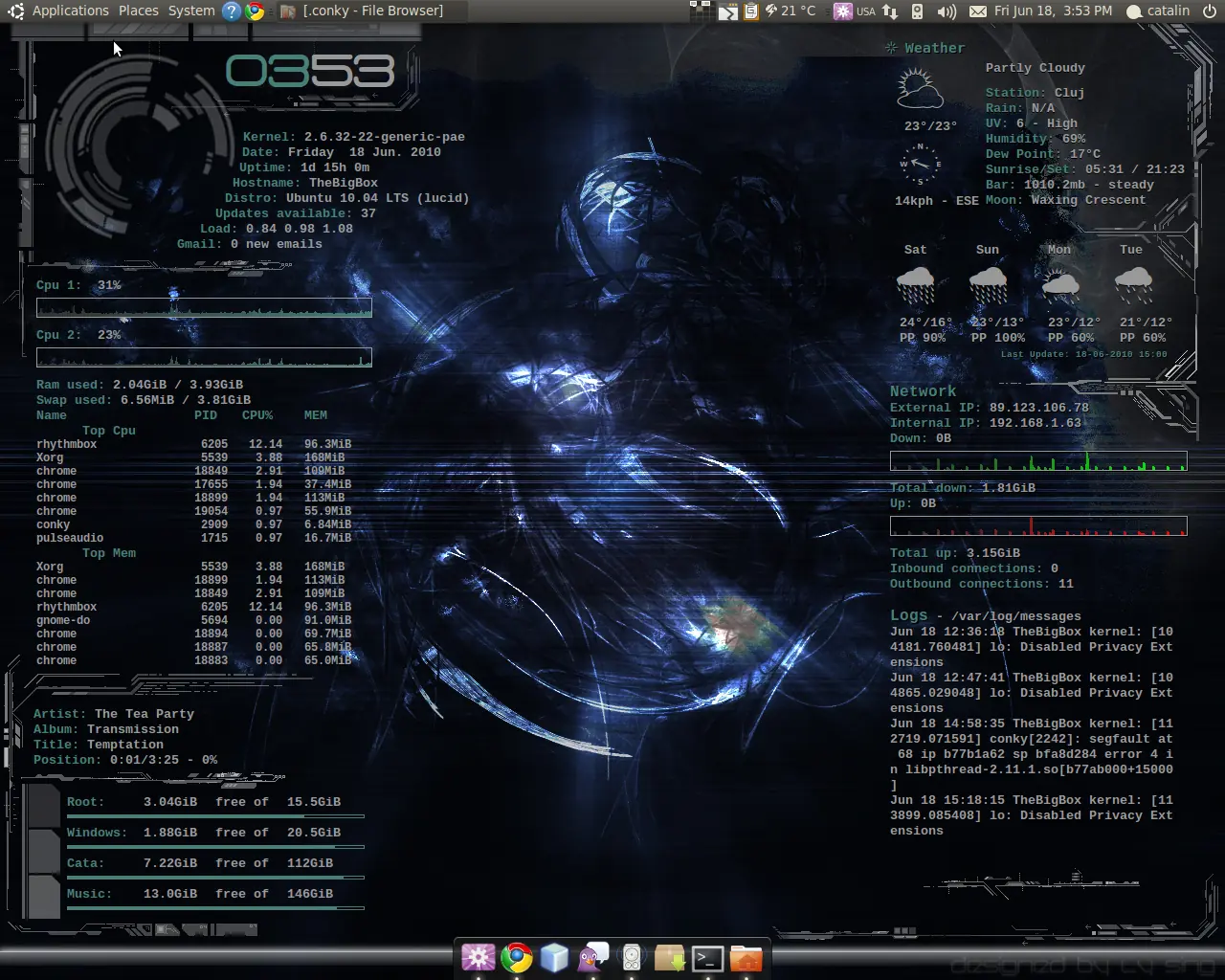The image size is (1225, 980).
Task: Launch the terminal from the dock
Action: [x=707, y=958]
